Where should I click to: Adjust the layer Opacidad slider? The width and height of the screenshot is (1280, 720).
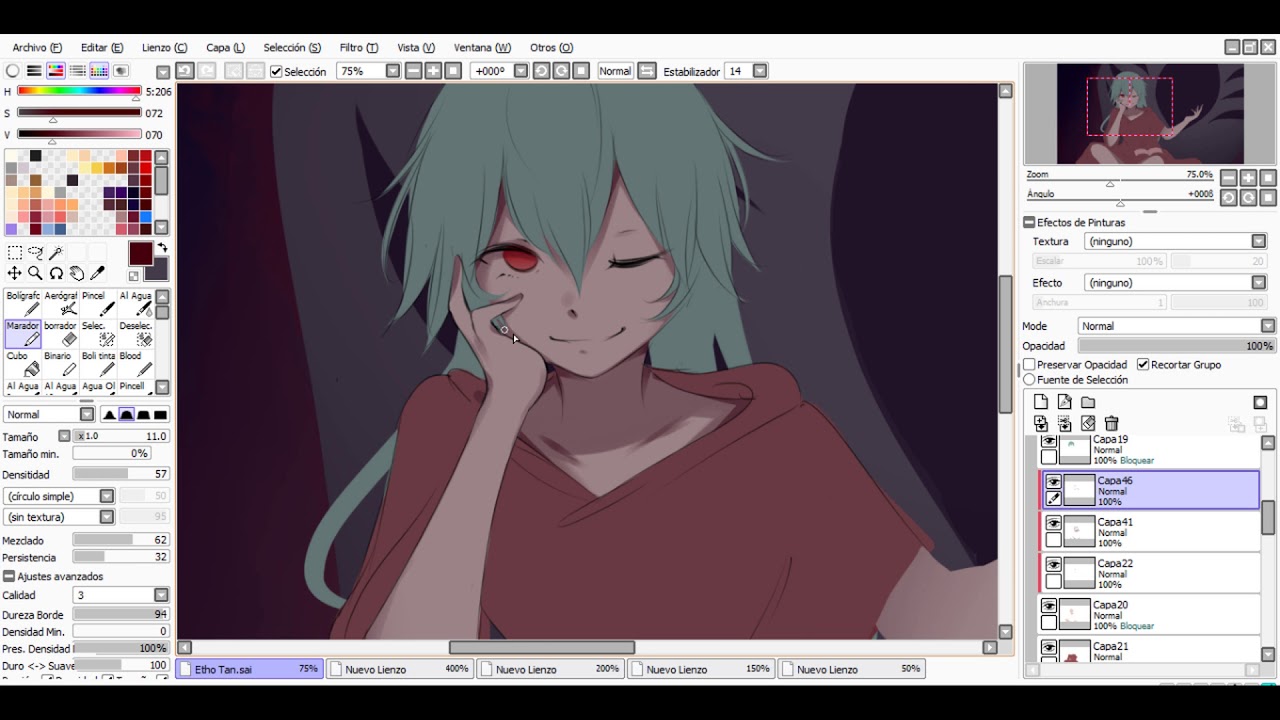click(1177, 346)
